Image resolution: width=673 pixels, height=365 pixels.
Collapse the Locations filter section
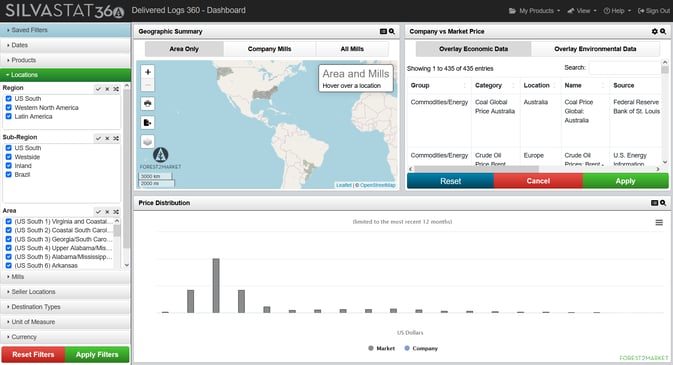tap(65, 75)
